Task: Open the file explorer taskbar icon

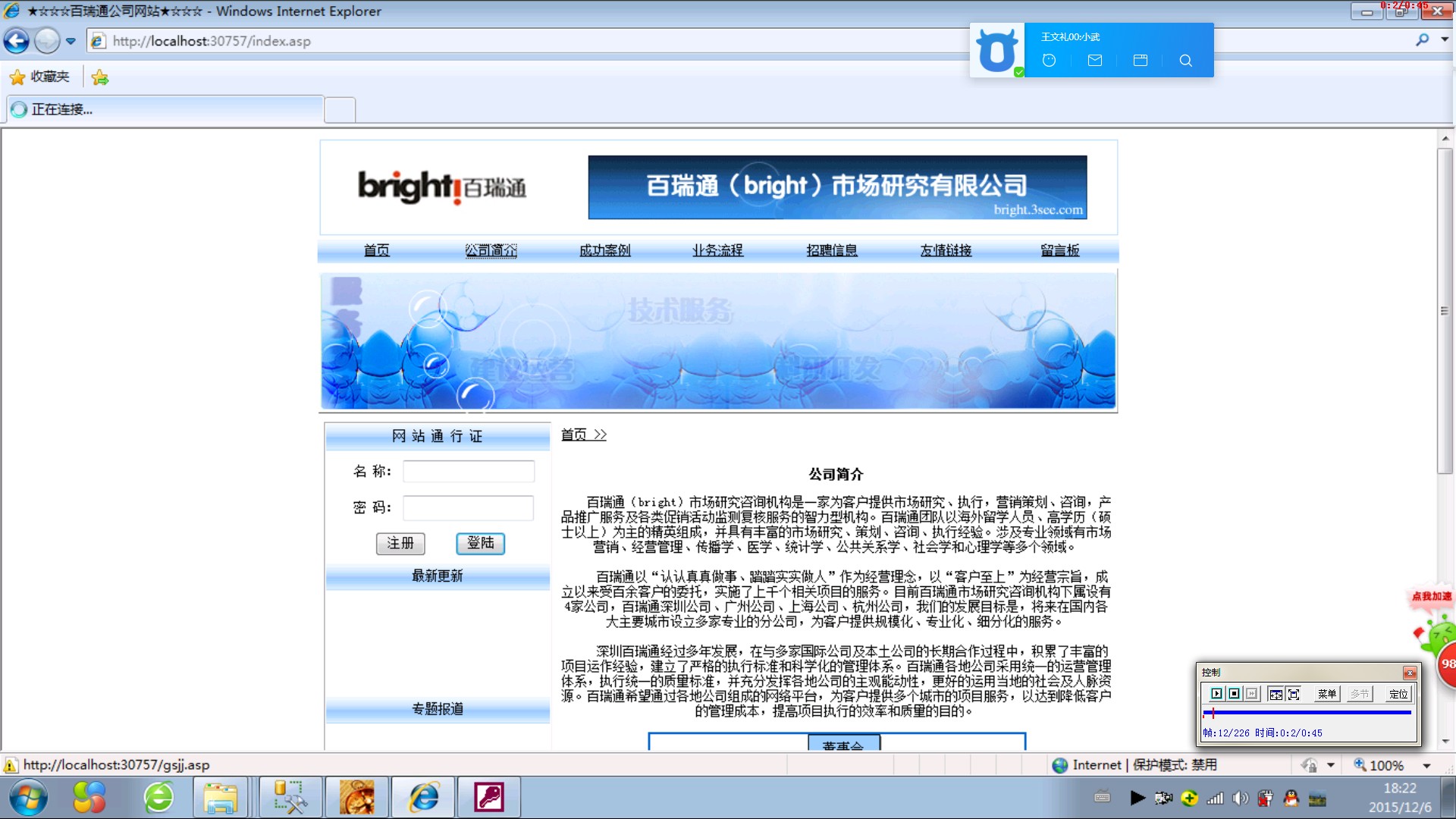Action: [221, 798]
